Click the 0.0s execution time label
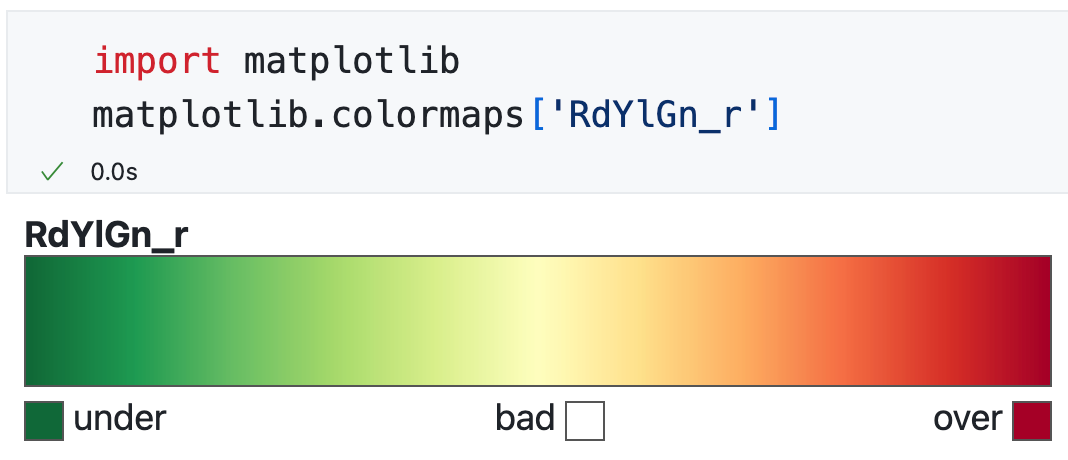This screenshot has width=1068, height=460. [x=114, y=172]
